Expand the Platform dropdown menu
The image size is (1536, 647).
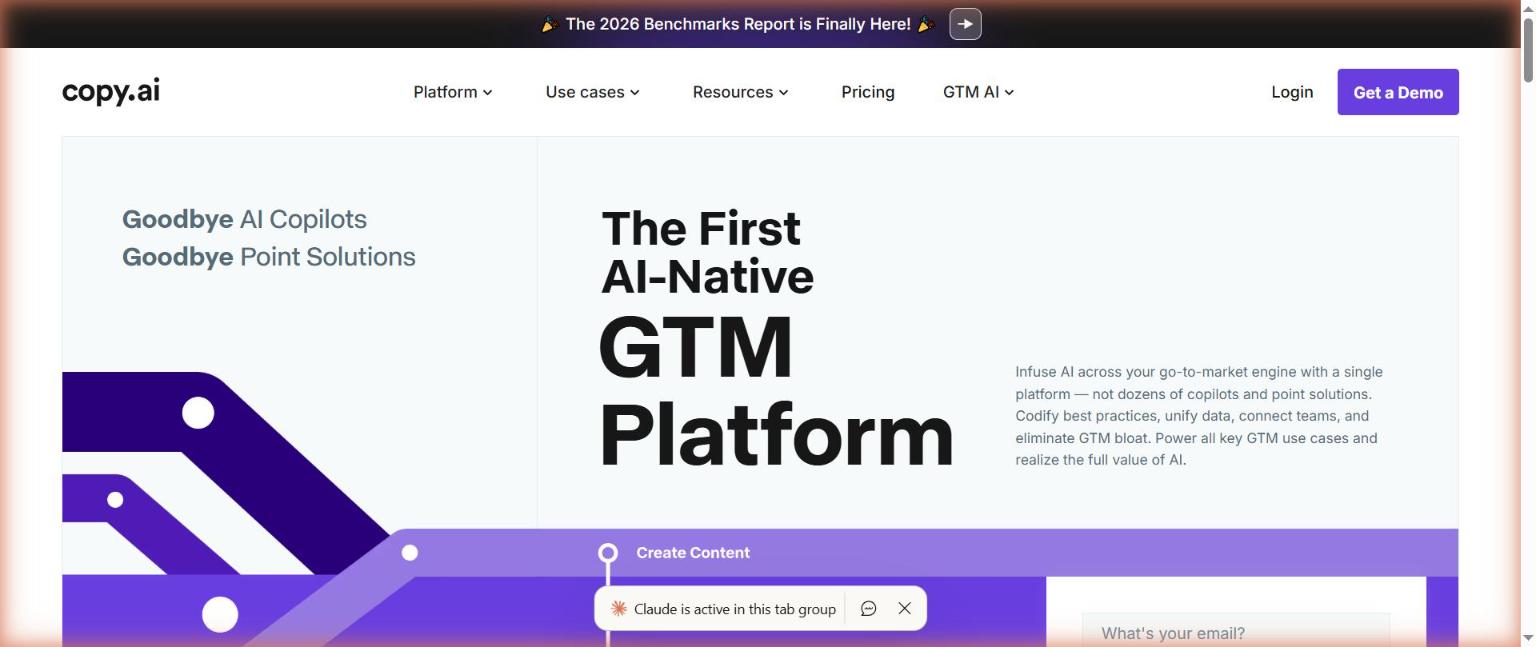coord(453,92)
